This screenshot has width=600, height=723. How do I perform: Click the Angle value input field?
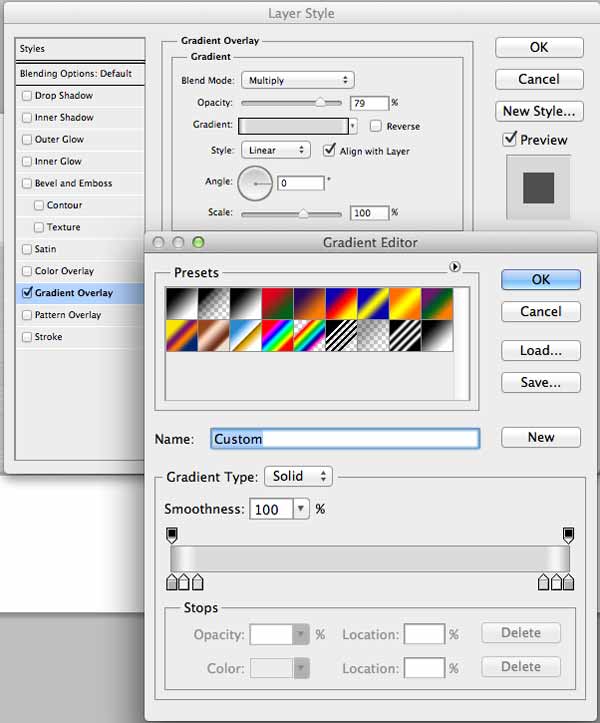(x=301, y=183)
